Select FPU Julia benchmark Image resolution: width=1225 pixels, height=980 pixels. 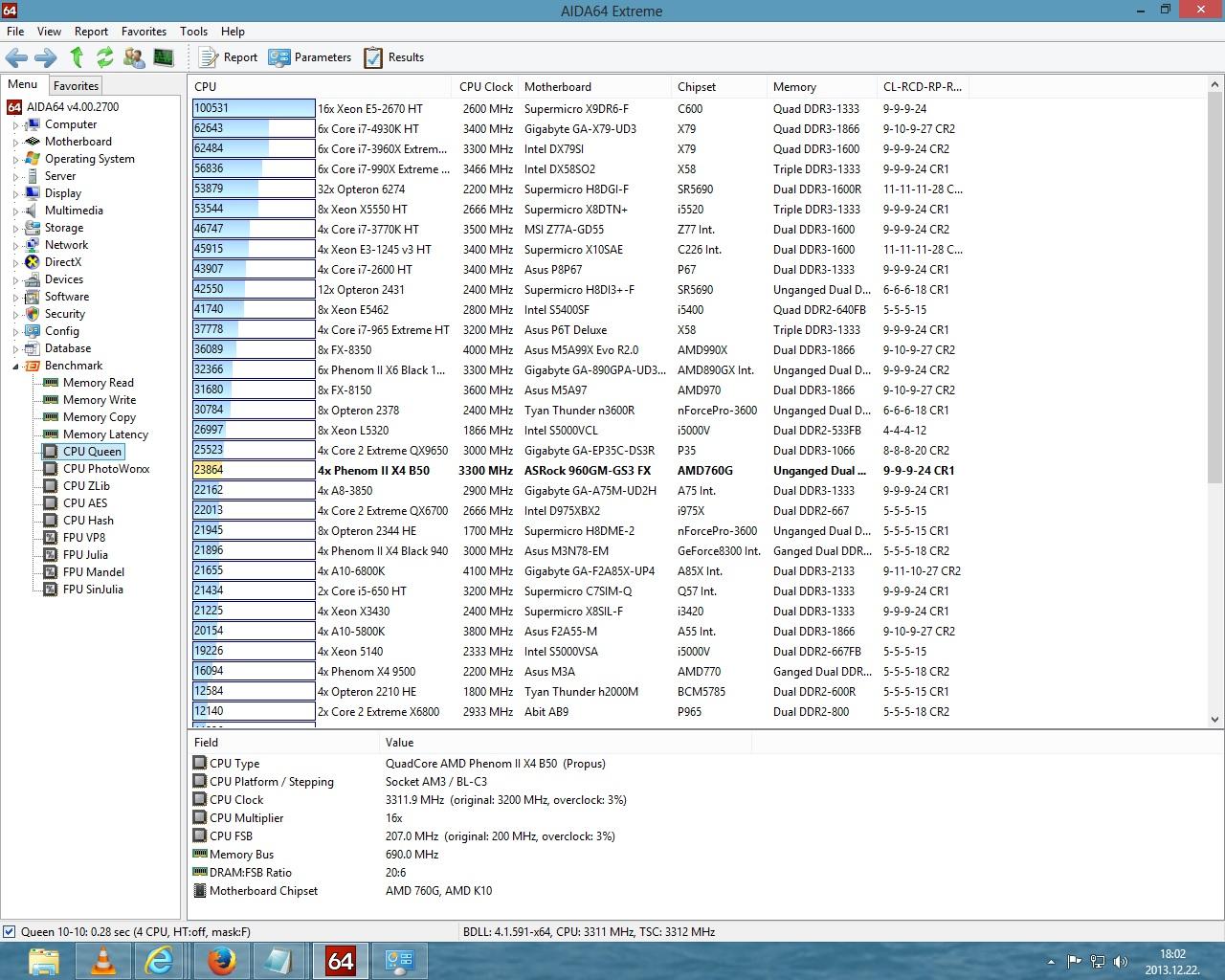[x=85, y=555]
